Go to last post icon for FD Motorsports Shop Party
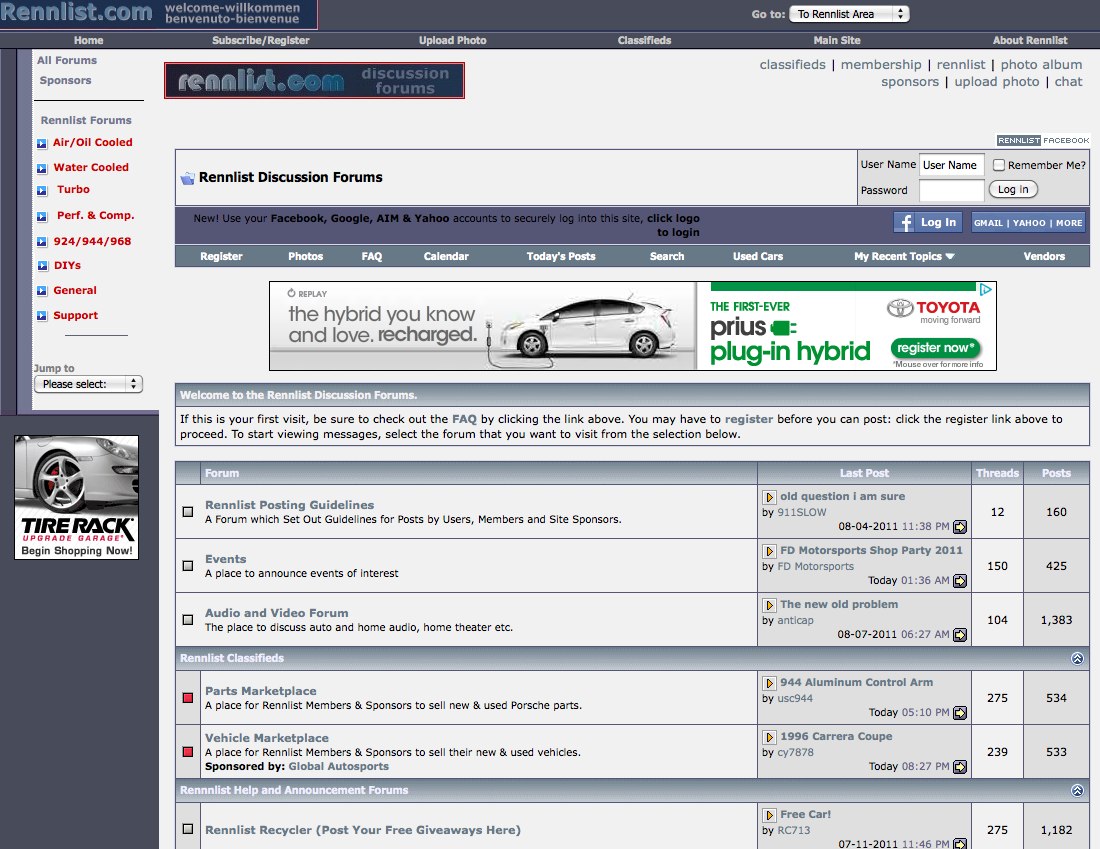Image resolution: width=1100 pixels, height=849 pixels. click(960, 581)
